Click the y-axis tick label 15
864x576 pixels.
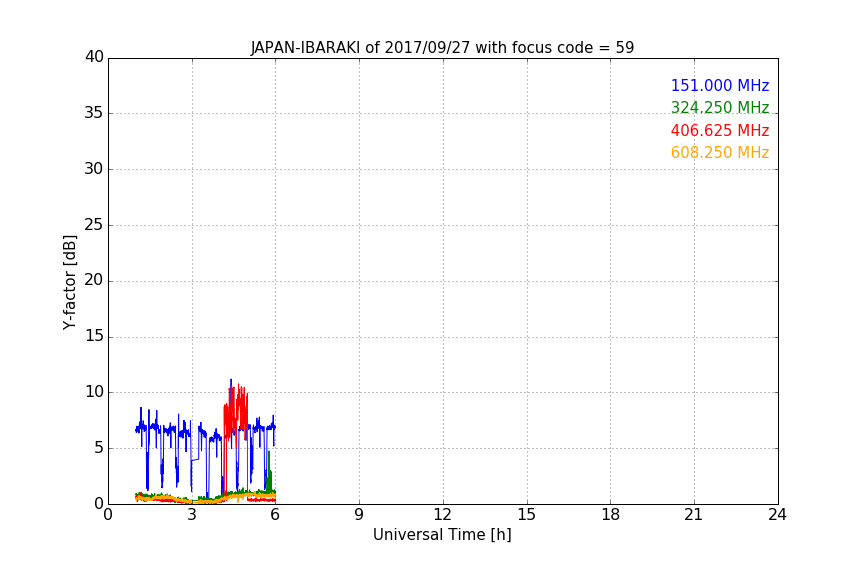coord(94,336)
